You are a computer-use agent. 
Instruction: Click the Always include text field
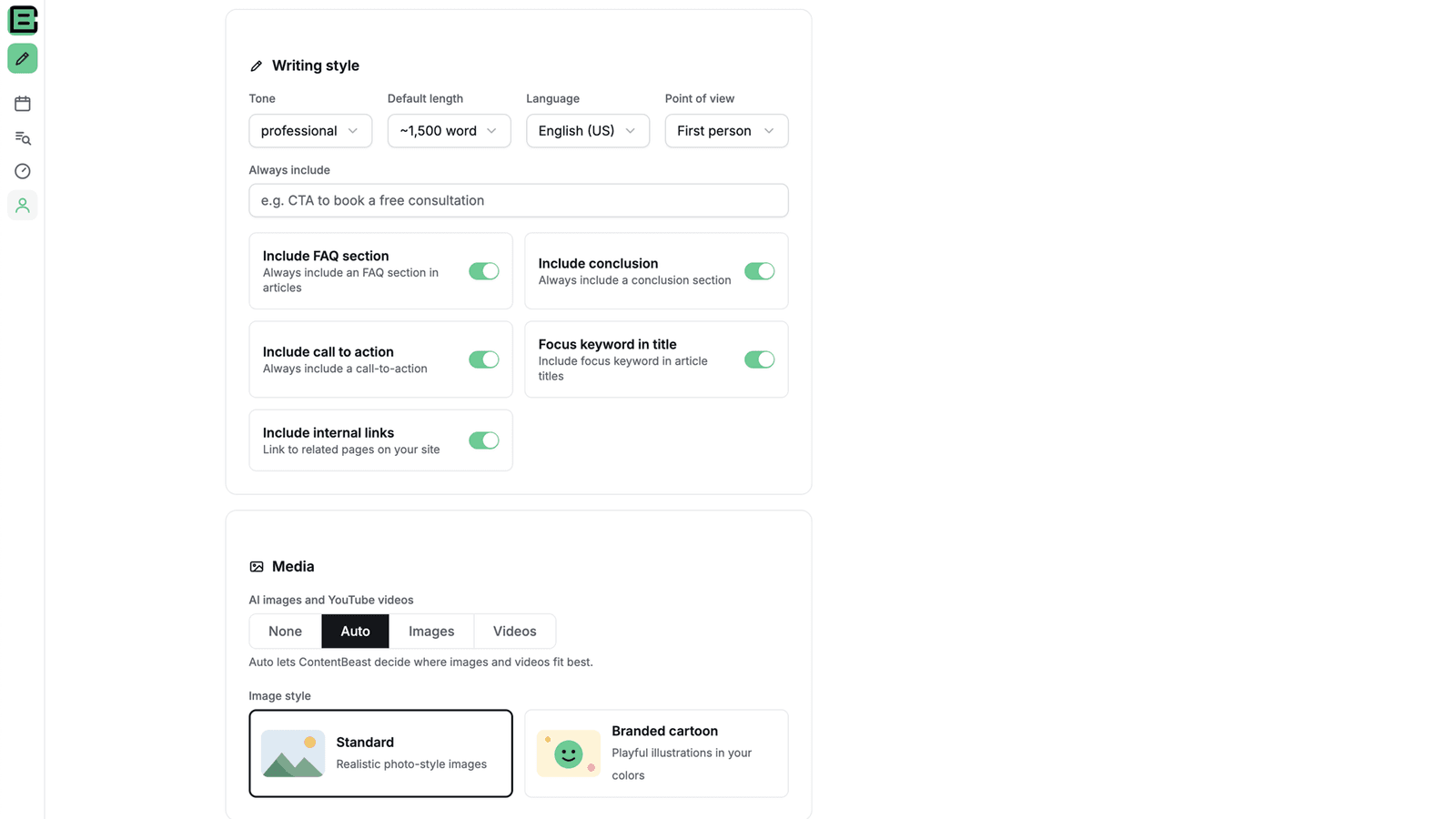(519, 200)
